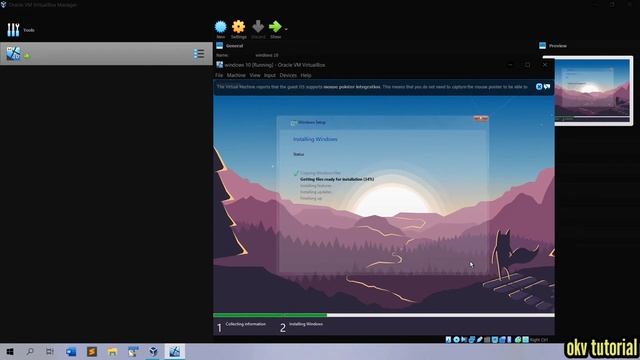Click the Windows Setup title text
This screenshot has width=640, height=360.
(x=312, y=122)
